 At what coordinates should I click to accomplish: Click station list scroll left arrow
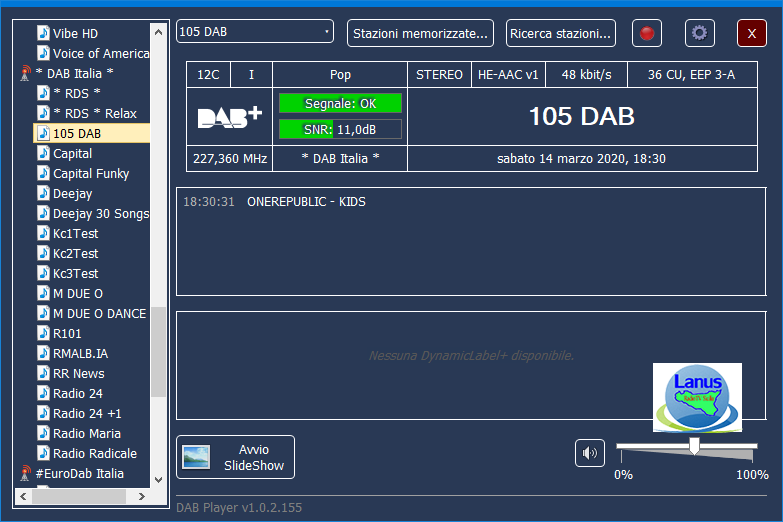pyautogui.click(x=23, y=496)
